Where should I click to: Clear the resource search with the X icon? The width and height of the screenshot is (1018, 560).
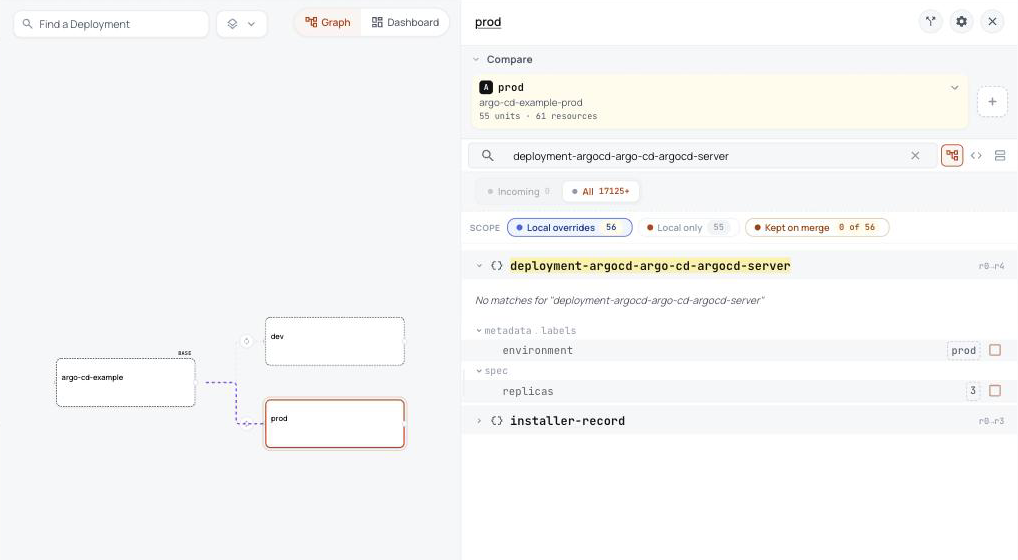point(915,156)
